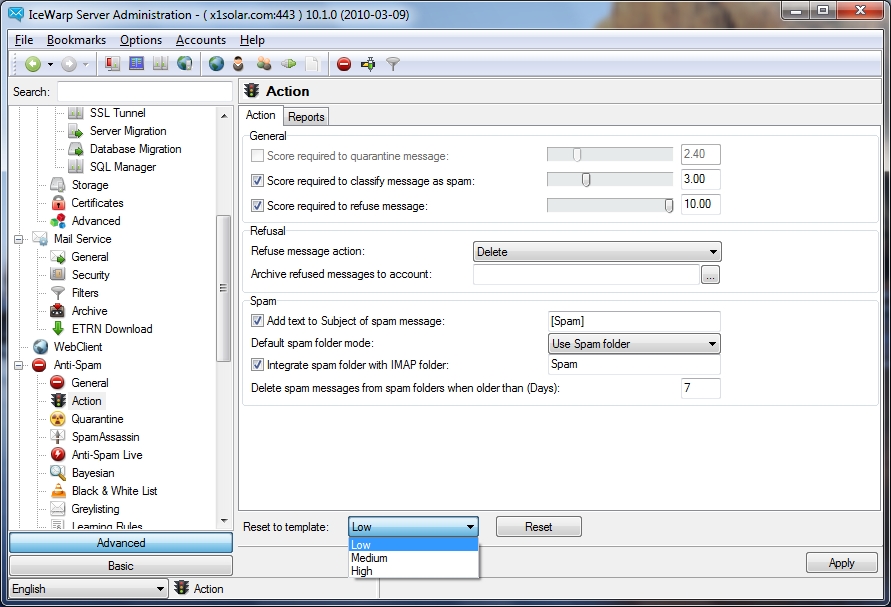
Task: Open the Bookmarks menu
Action: pyautogui.click(x=76, y=40)
